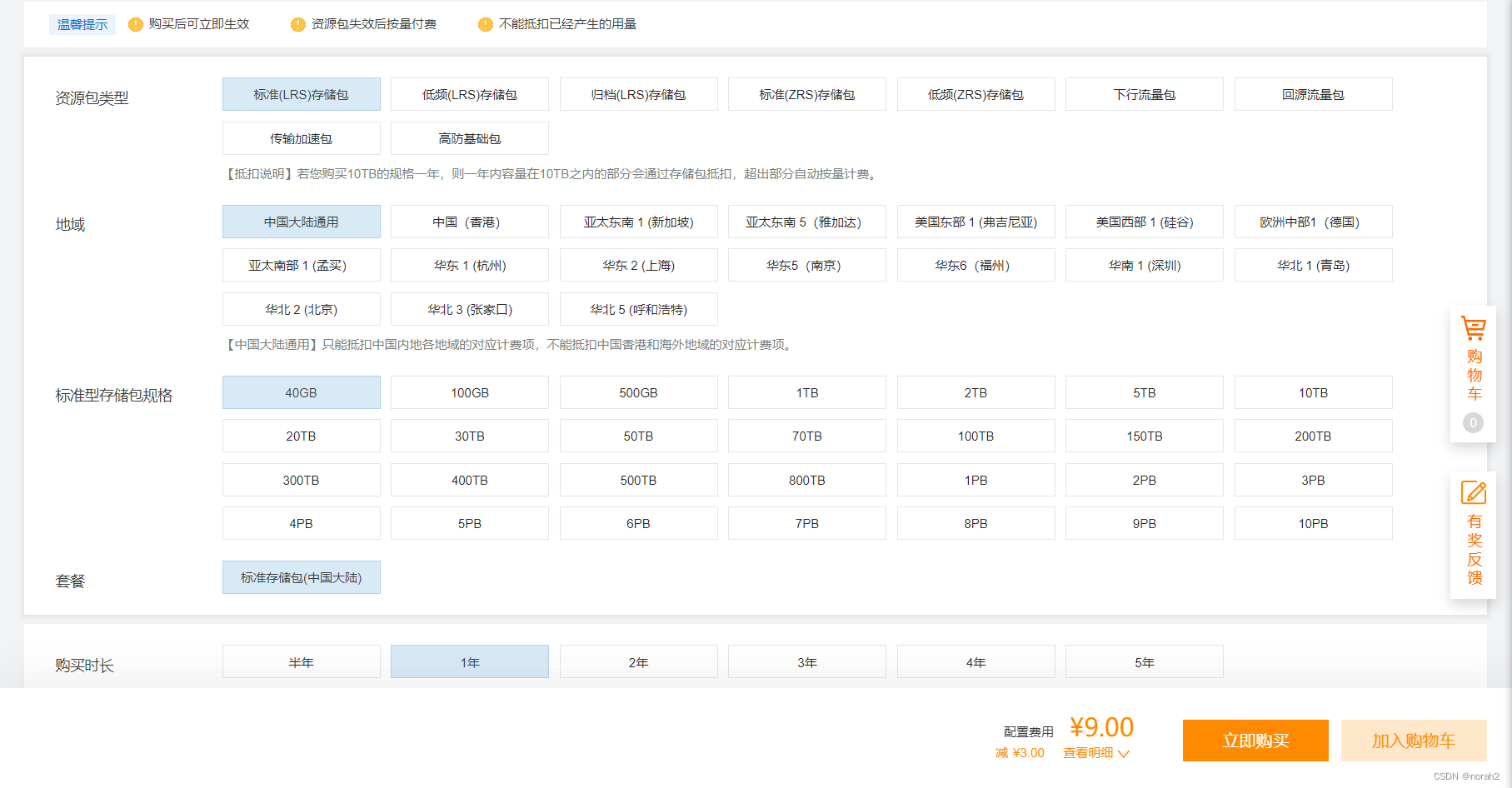
Task: Choose region 美国东部 1 (弗吉尼亚)
Action: [x=976, y=222]
